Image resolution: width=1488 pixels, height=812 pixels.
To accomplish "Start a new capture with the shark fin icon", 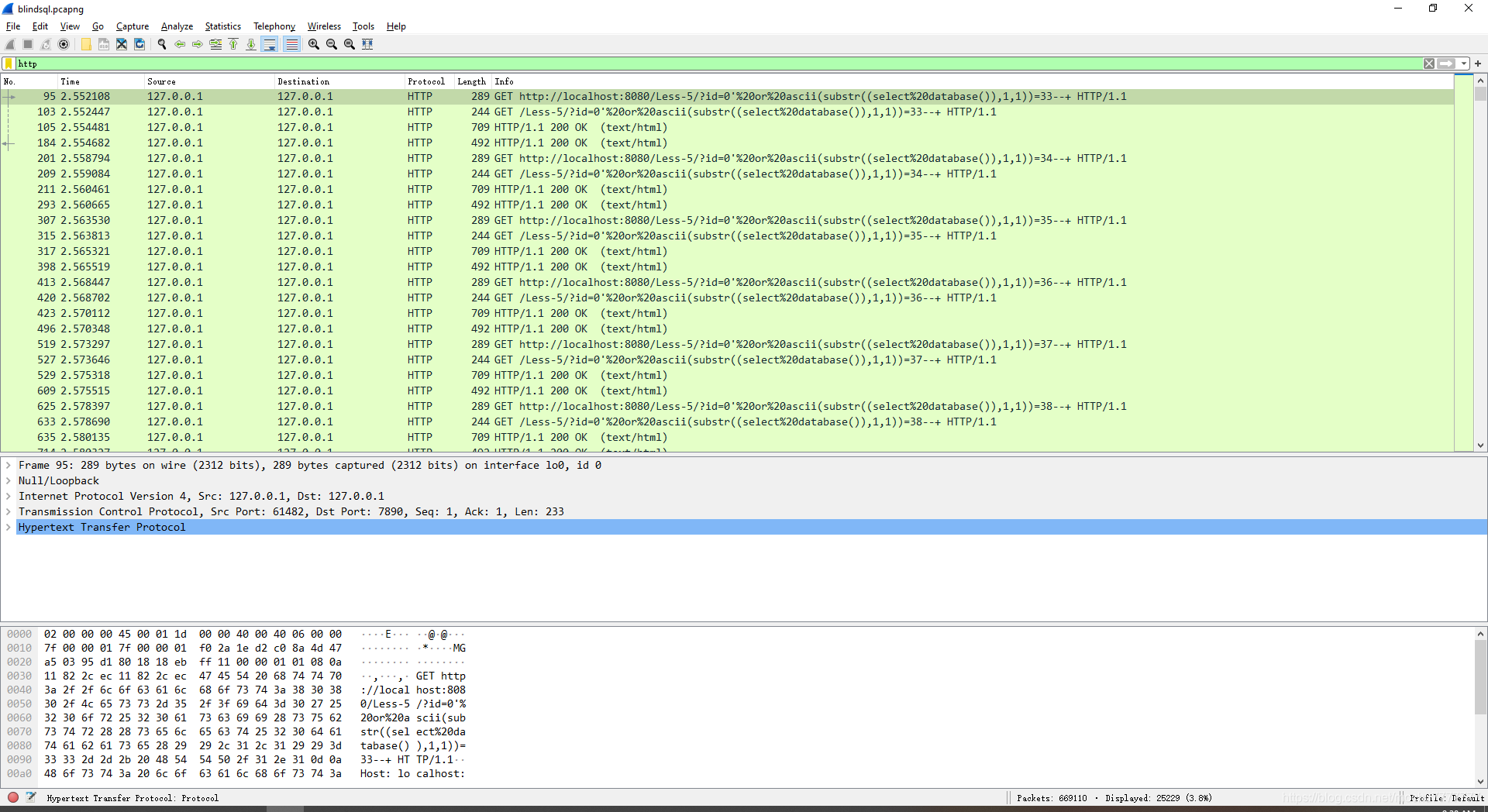I will tap(10, 44).
